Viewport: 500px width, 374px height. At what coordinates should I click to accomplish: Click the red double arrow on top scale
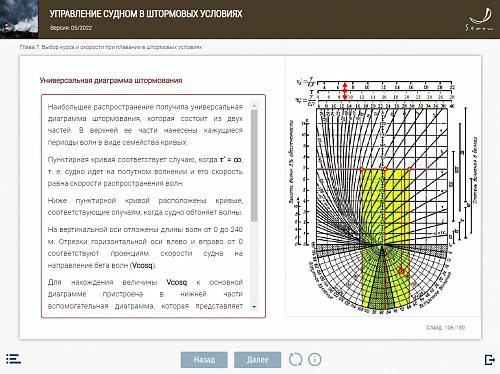pyautogui.click(x=345, y=91)
